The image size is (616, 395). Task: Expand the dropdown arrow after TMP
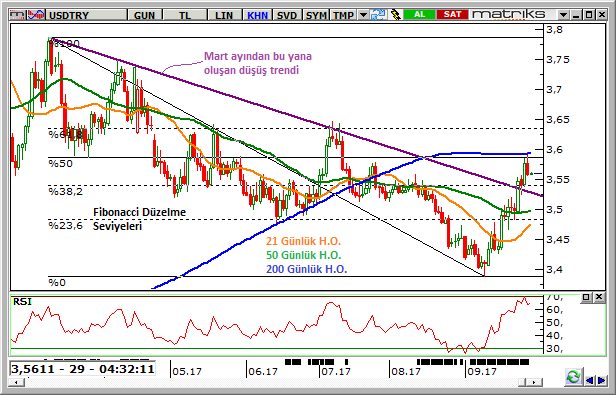pyautogui.click(x=363, y=15)
